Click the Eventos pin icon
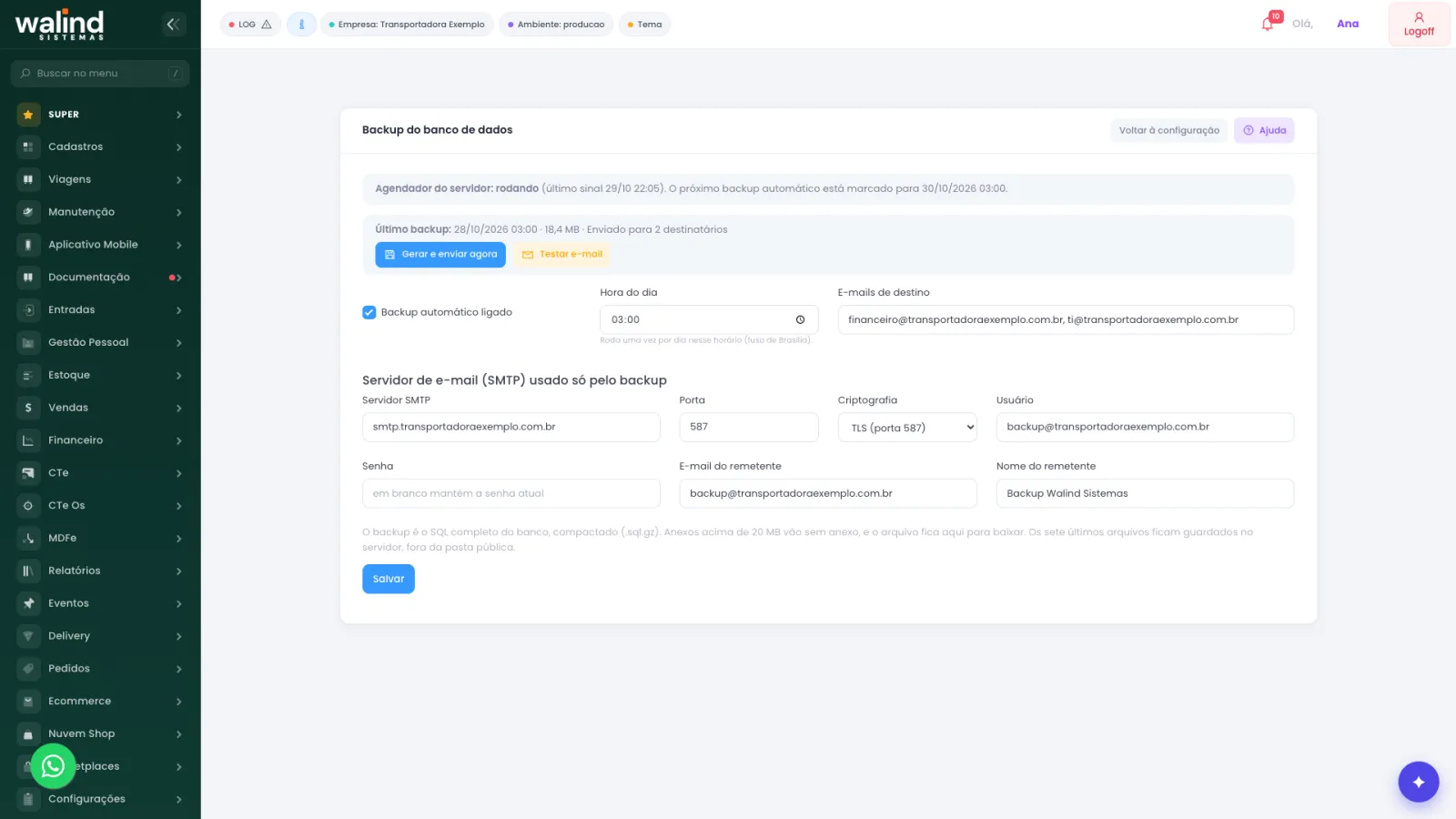Screen dimensions: 1456x819 (28, 603)
